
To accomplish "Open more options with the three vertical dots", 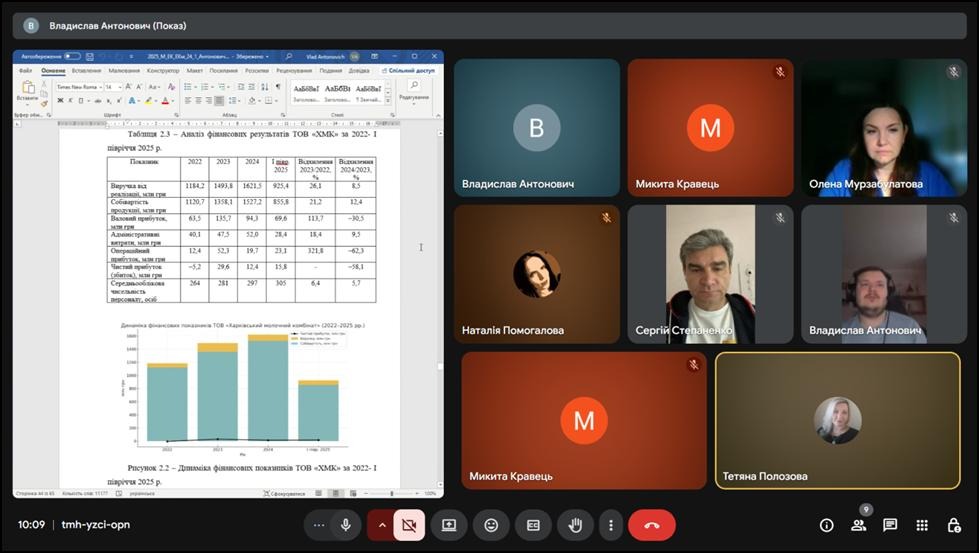I will 610,525.
